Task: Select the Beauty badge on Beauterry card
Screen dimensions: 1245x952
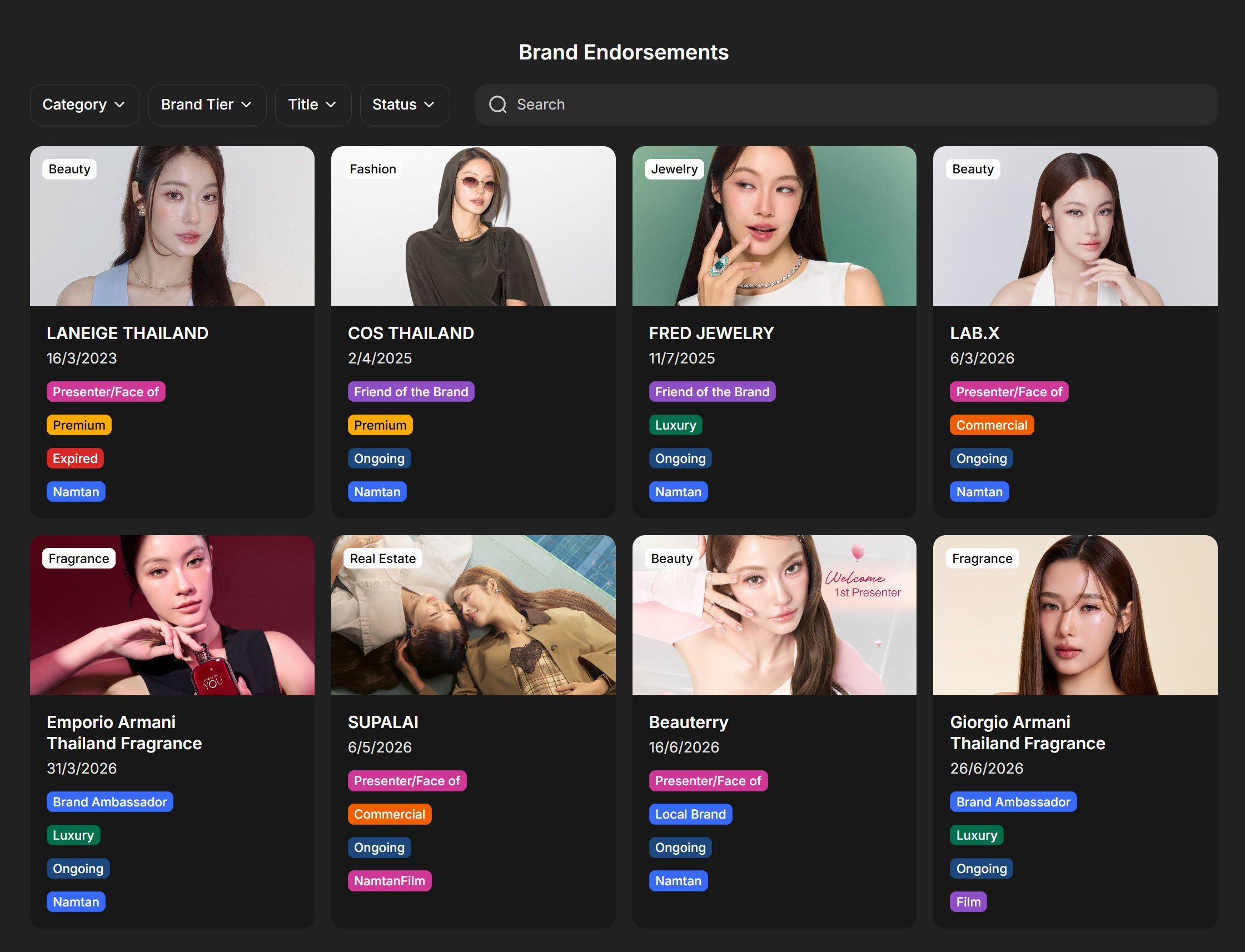Action: click(x=671, y=558)
